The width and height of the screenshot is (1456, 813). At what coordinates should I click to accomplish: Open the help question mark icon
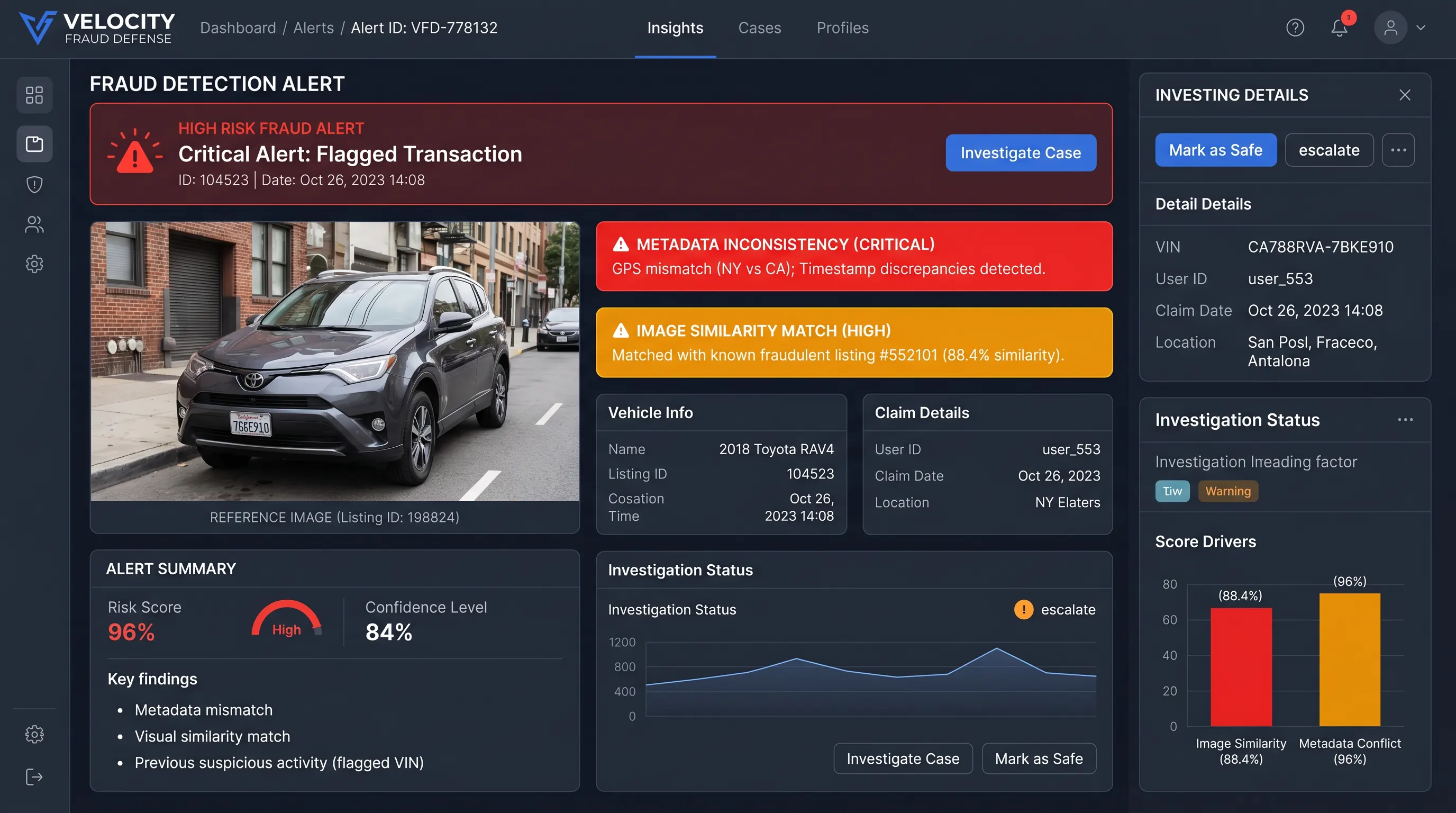pyautogui.click(x=1295, y=28)
